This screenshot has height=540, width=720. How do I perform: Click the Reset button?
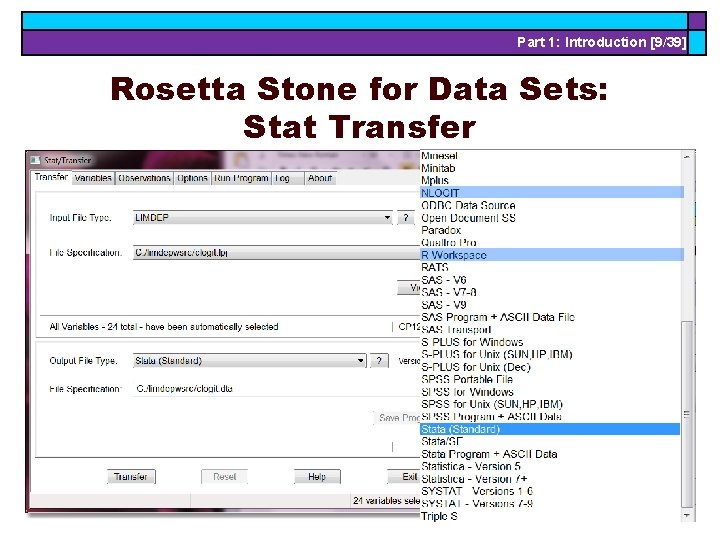pyautogui.click(x=225, y=477)
